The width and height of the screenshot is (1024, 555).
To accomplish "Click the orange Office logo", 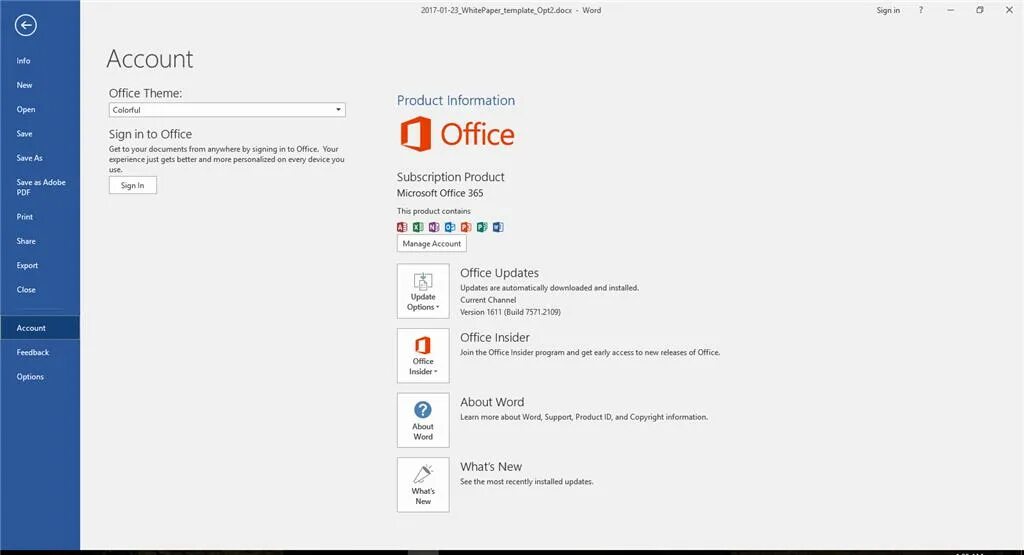I will click(457, 134).
